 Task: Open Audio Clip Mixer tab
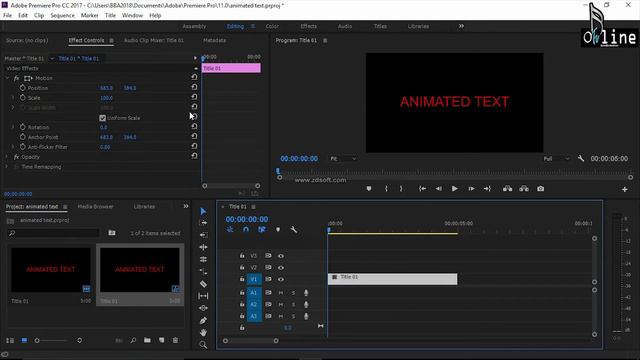[153, 40]
